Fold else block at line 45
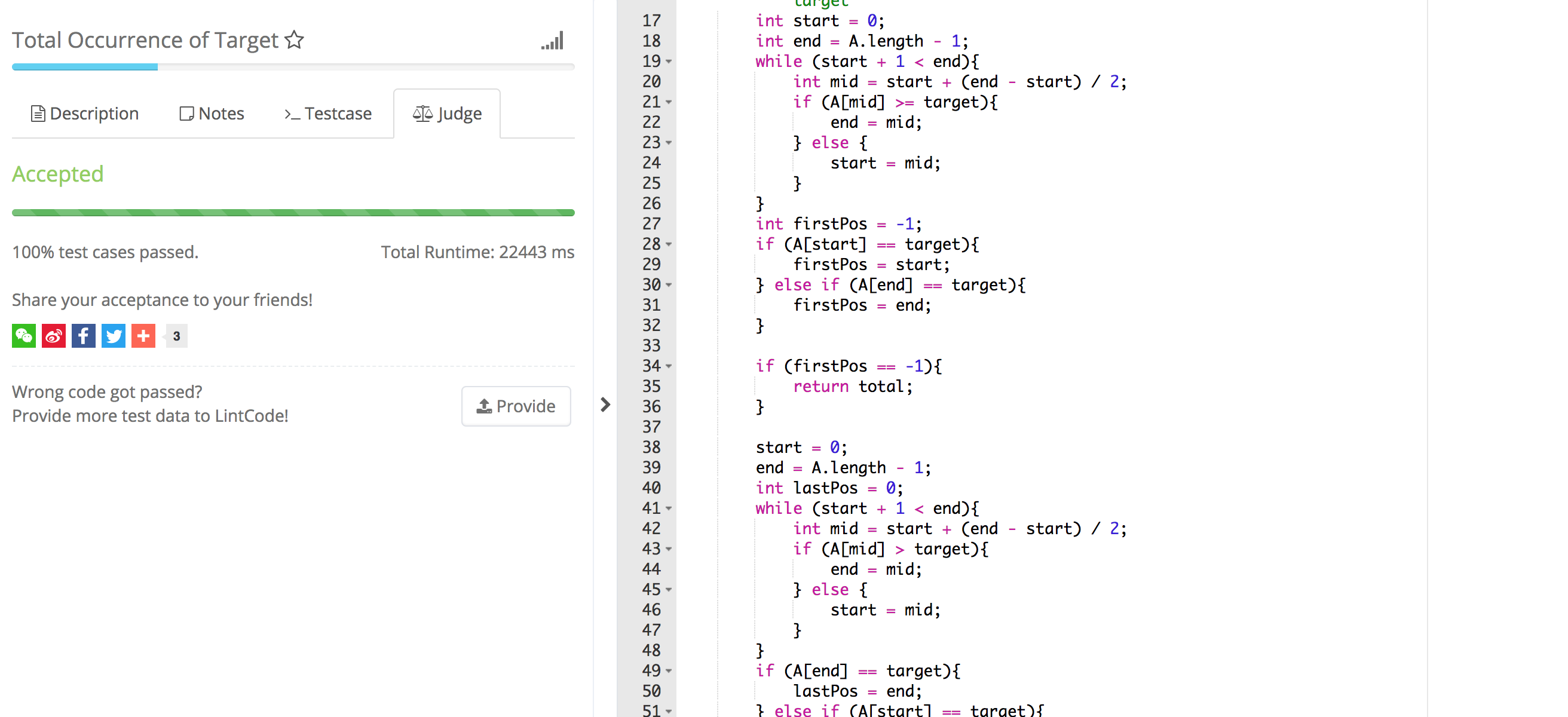This screenshot has height=717, width=1568. [668, 590]
